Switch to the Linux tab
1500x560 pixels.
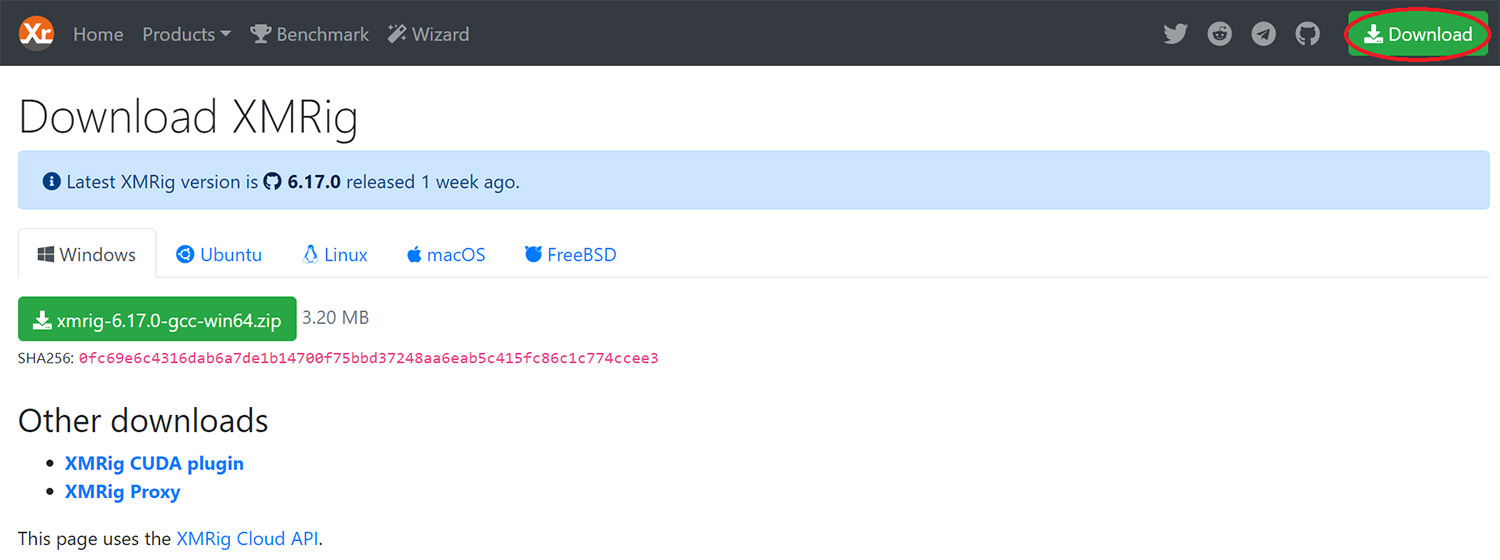pos(335,254)
